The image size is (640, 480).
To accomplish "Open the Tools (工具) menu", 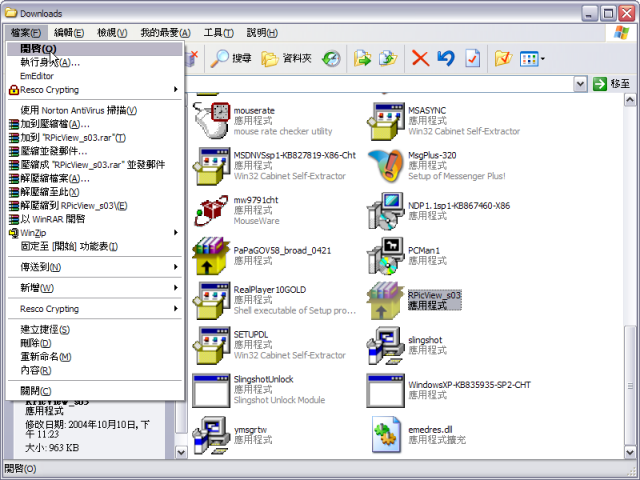I will pos(219,33).
